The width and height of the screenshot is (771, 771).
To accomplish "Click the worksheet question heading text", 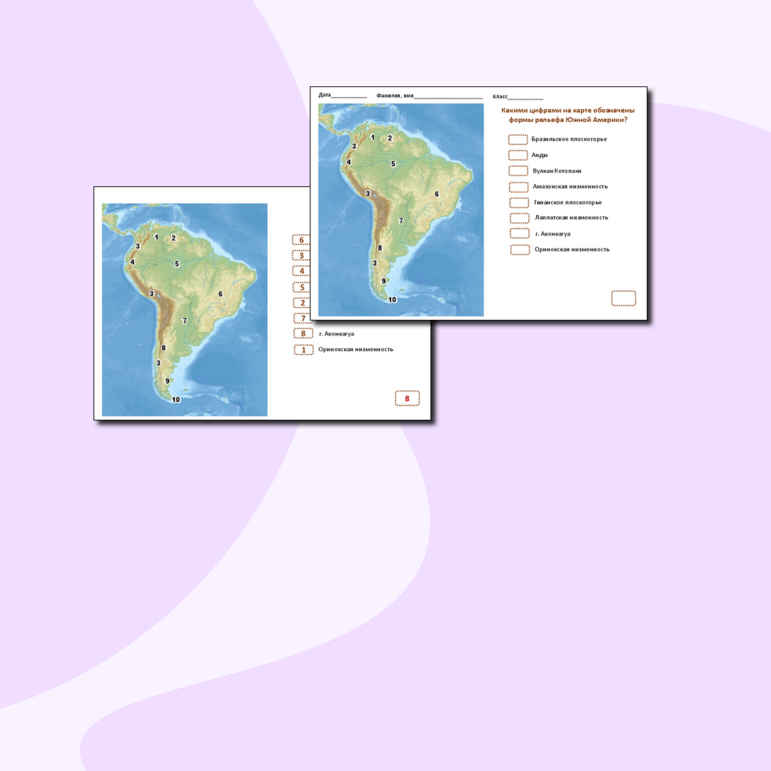I will [x=566, y=115].
